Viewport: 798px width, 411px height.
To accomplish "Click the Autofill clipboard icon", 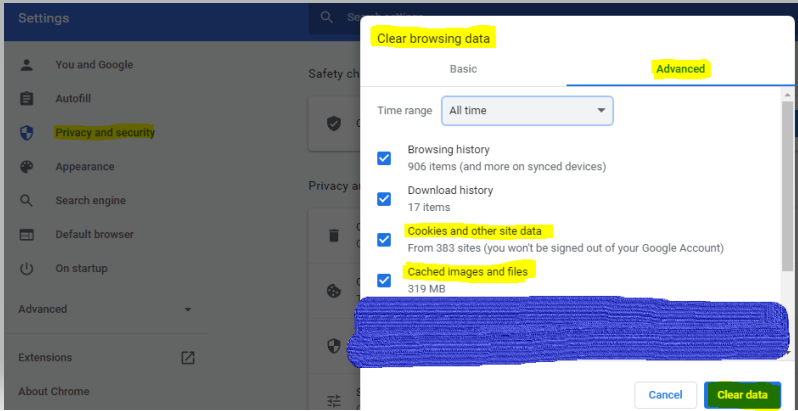I will click(x=27, y=99).
